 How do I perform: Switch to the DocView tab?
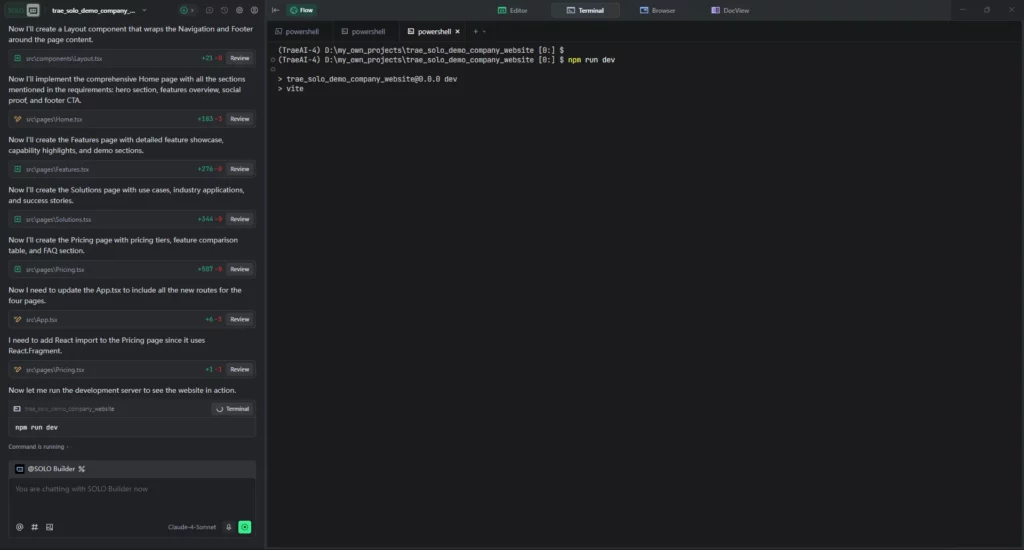pos(730,10)
